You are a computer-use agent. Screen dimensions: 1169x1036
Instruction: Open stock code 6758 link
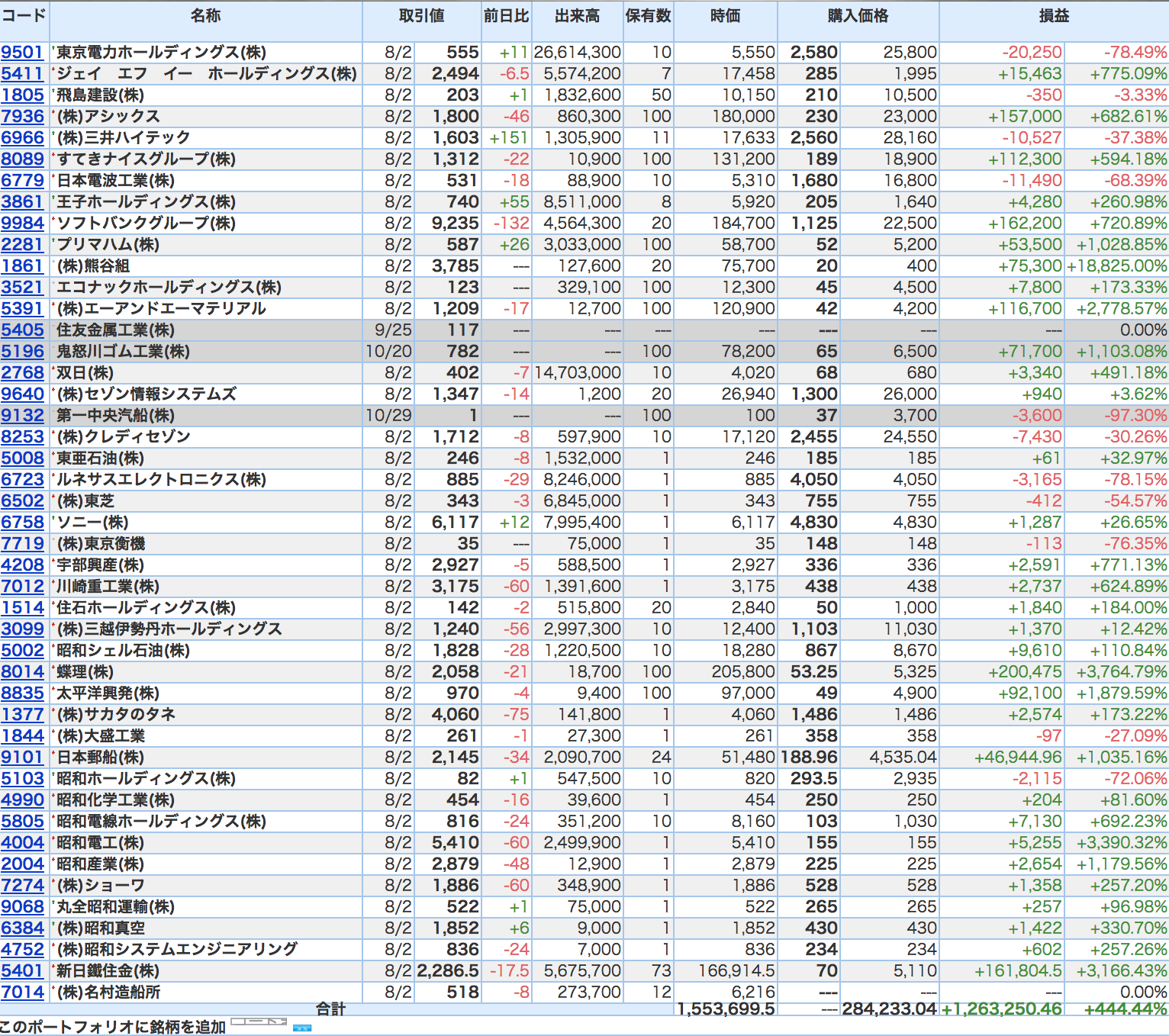(22, 522)
